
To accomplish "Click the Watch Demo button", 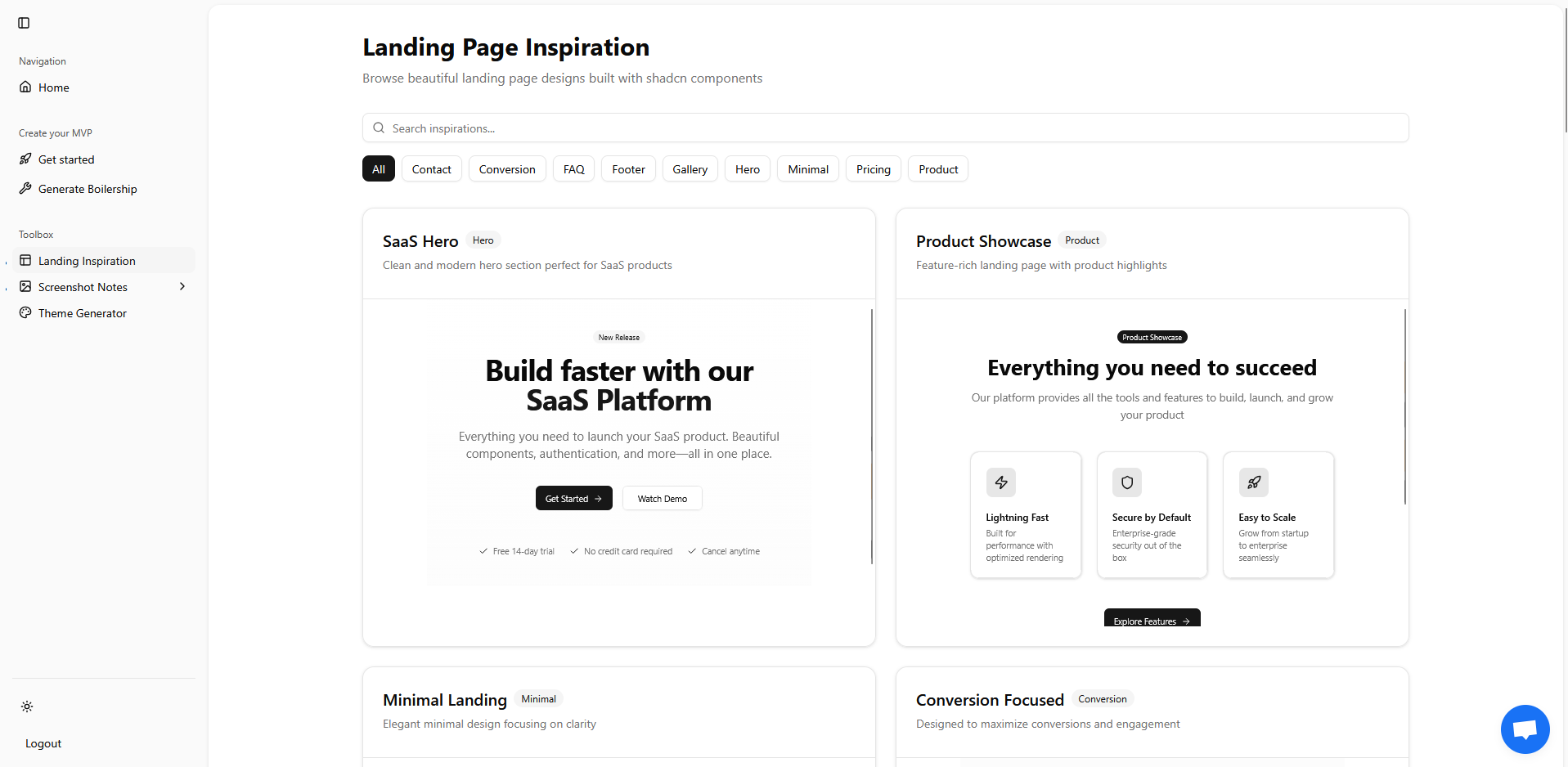I will [662, 498].
